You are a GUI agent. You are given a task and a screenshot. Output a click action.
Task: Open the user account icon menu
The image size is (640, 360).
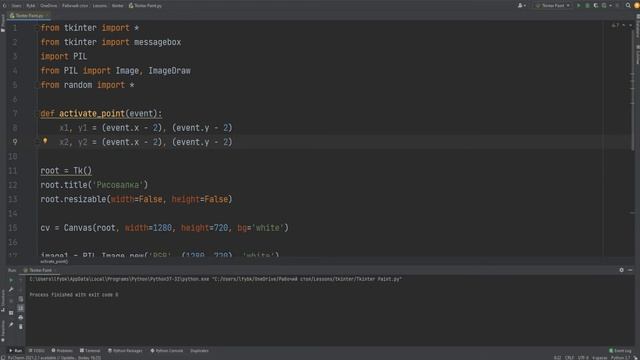pyautogui.click(x=521, y=6)
